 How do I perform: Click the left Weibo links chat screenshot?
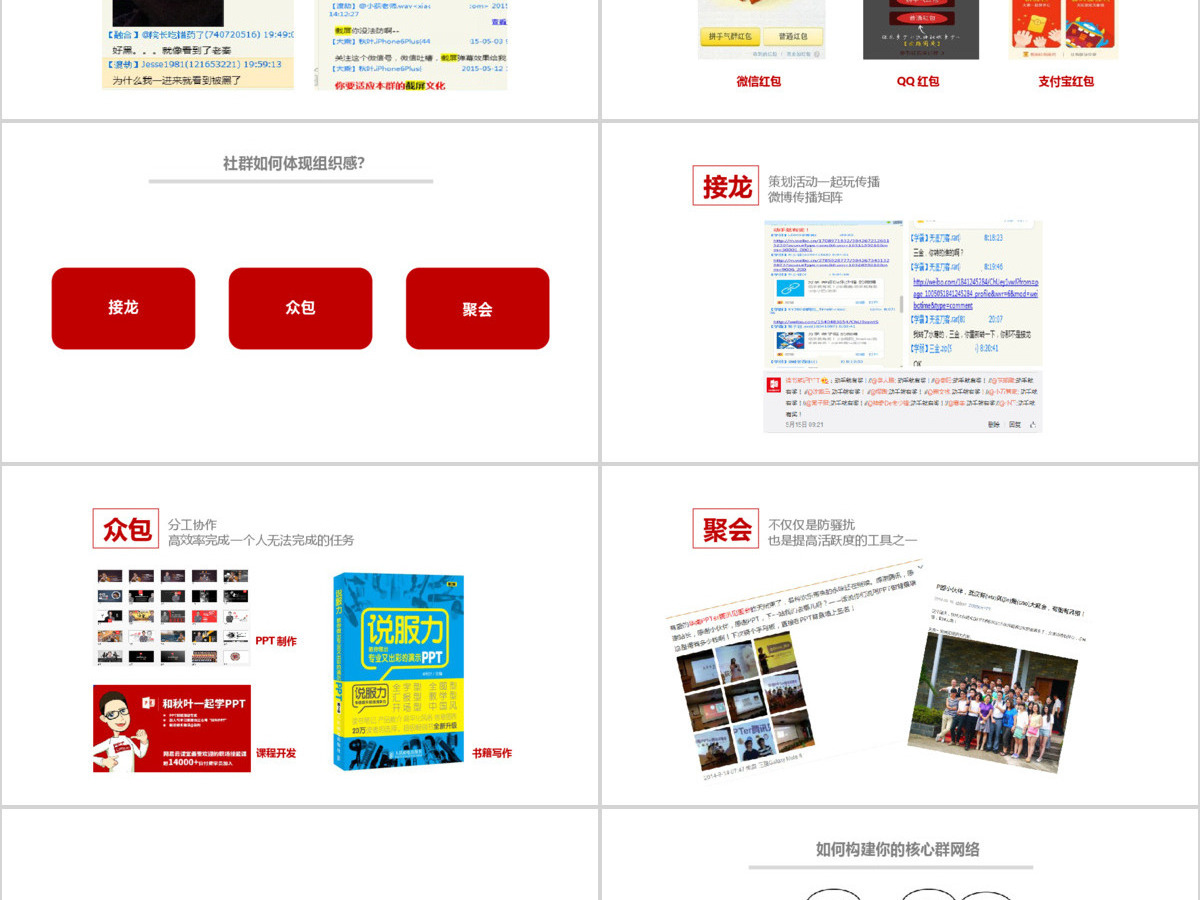click(x=835, y=294)
